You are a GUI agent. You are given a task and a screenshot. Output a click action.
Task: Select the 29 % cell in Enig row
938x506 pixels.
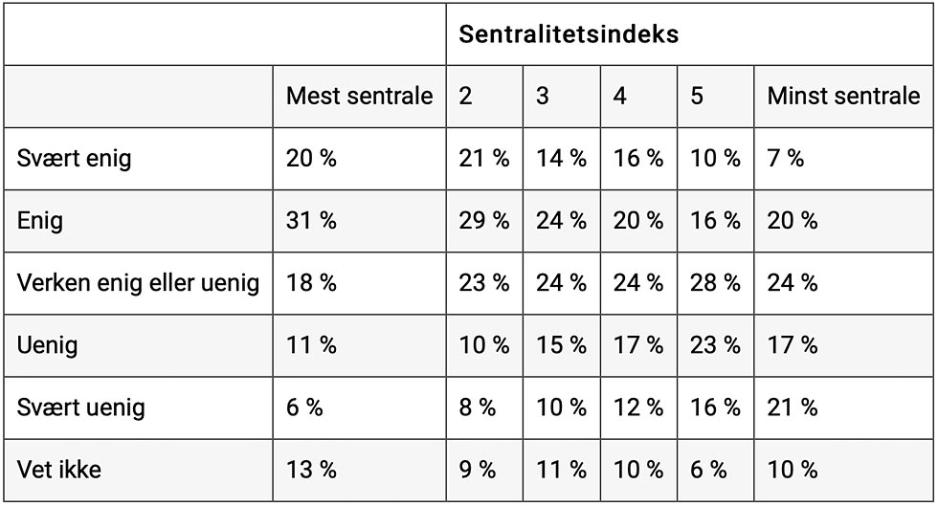(x=484, y=221)
